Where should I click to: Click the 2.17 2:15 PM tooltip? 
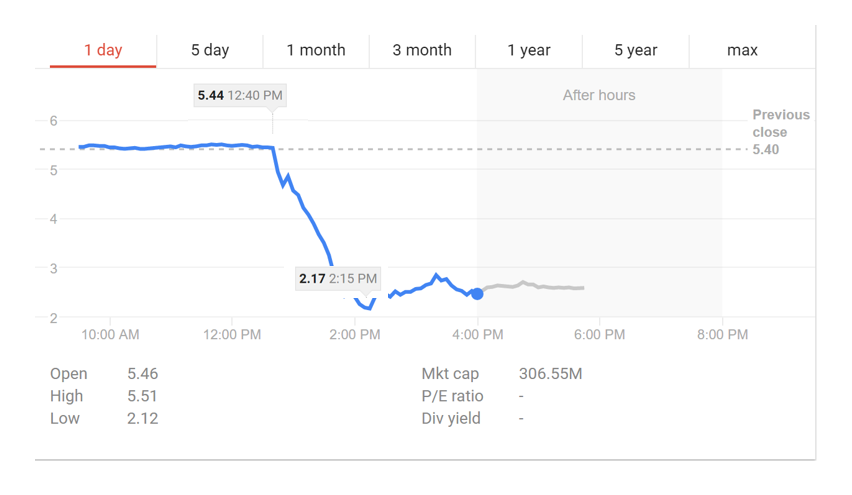[x=338, y=279]
